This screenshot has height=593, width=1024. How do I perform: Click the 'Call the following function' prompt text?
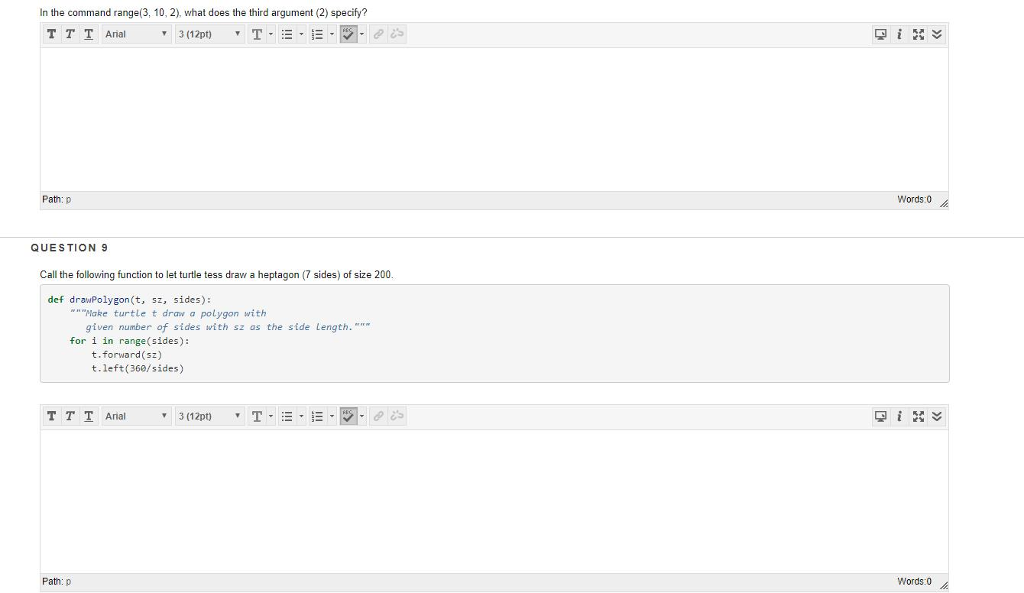coord(217,274)
